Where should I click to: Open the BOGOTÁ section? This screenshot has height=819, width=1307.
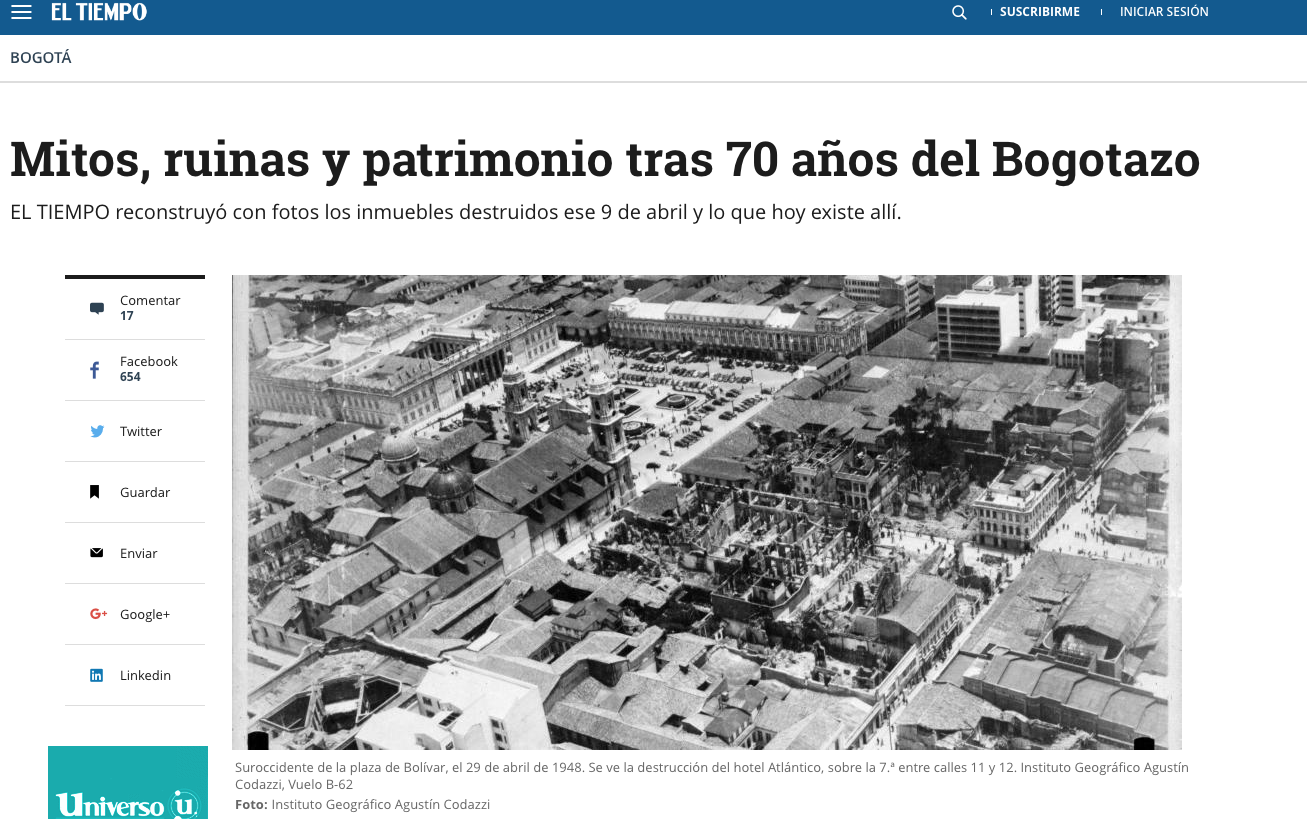tap(40, 57)
